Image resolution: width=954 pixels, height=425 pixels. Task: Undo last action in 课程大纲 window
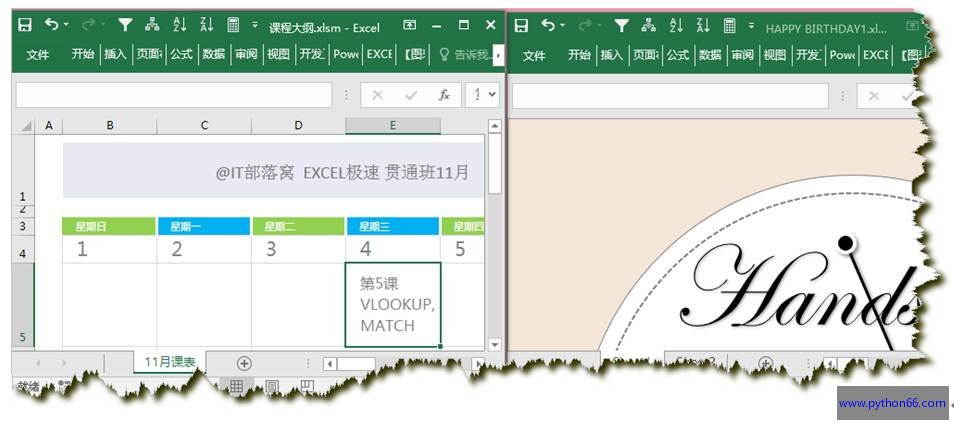point(52,24)
